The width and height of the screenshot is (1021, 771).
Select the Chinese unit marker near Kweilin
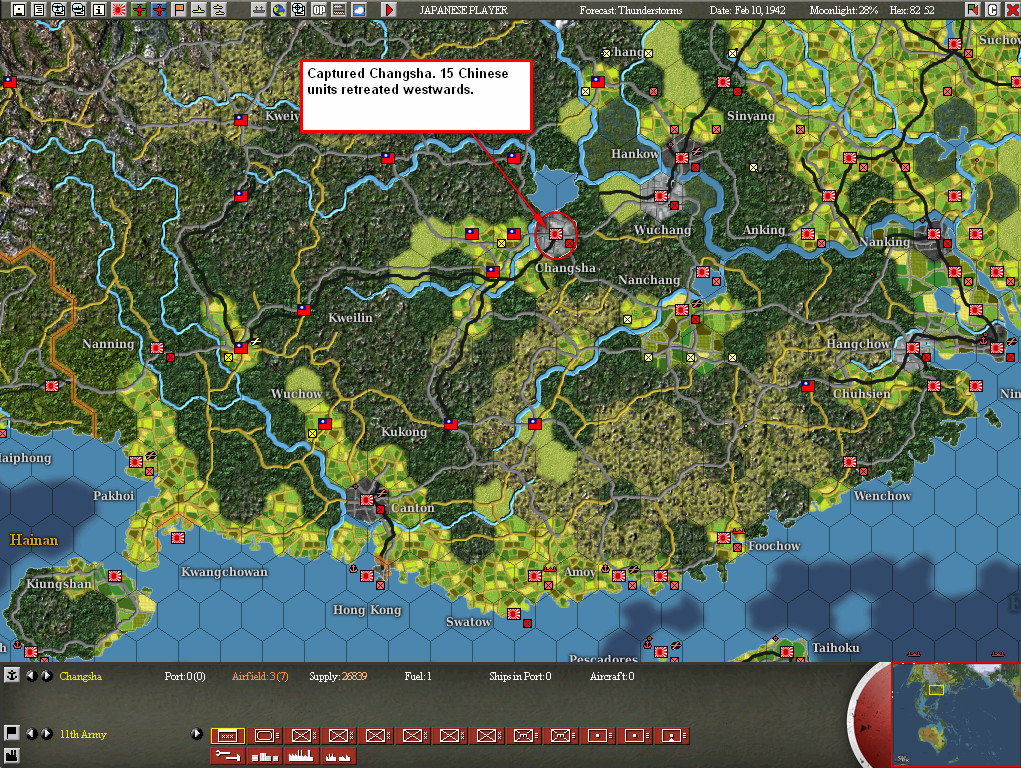pos(303,309)
